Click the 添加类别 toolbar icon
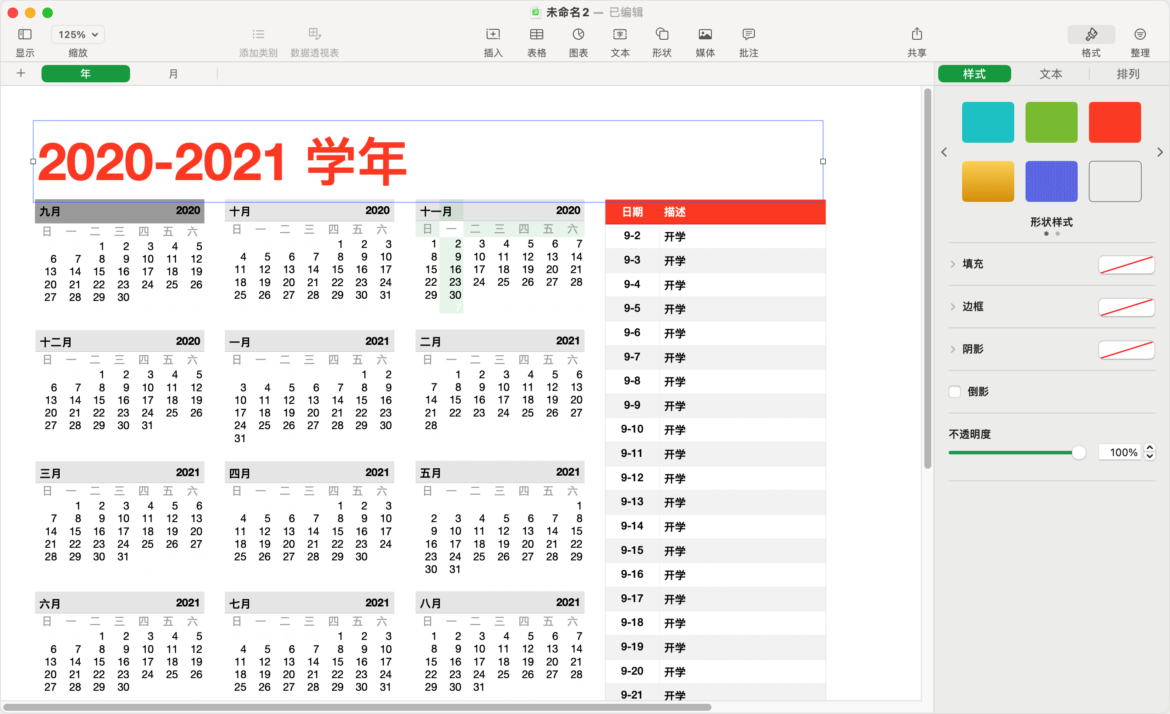This screenshot has width=1170, height=714. [x=258, y=34]
